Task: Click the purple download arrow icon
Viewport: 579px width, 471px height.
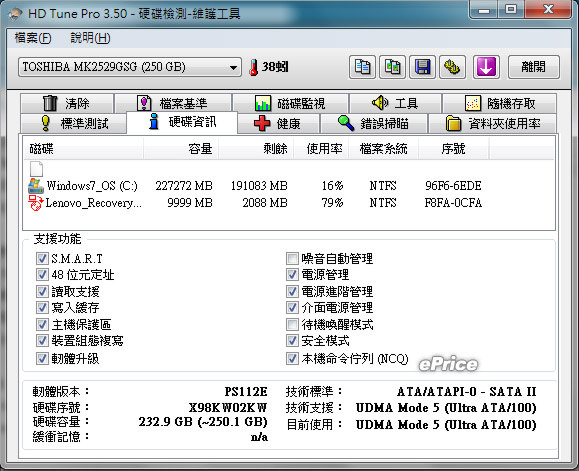Action: click(486, 67)
